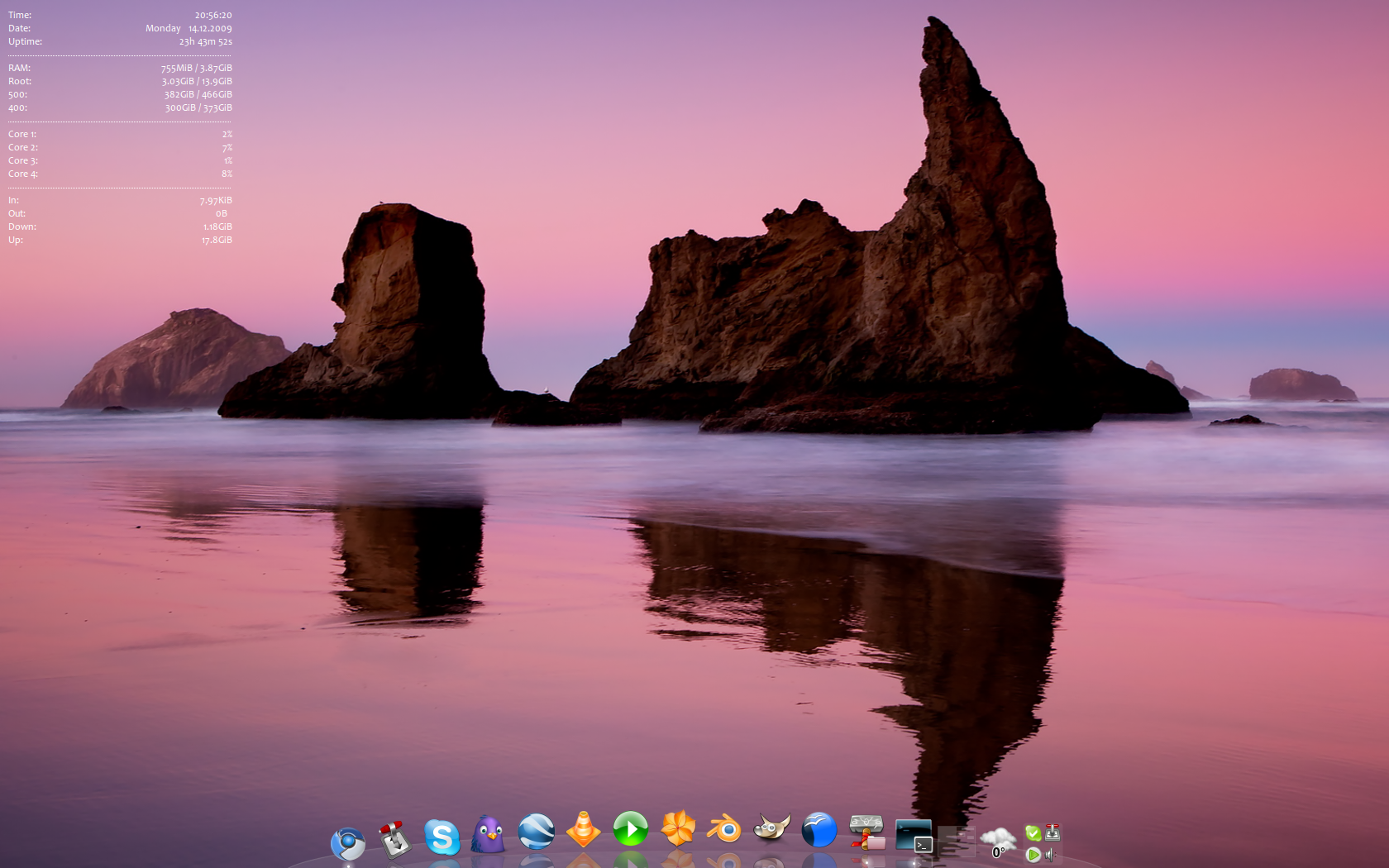The image size is (1389, 868).
Task: Click the Skype green checkmark tray icon
Action: pos(1033,833)
